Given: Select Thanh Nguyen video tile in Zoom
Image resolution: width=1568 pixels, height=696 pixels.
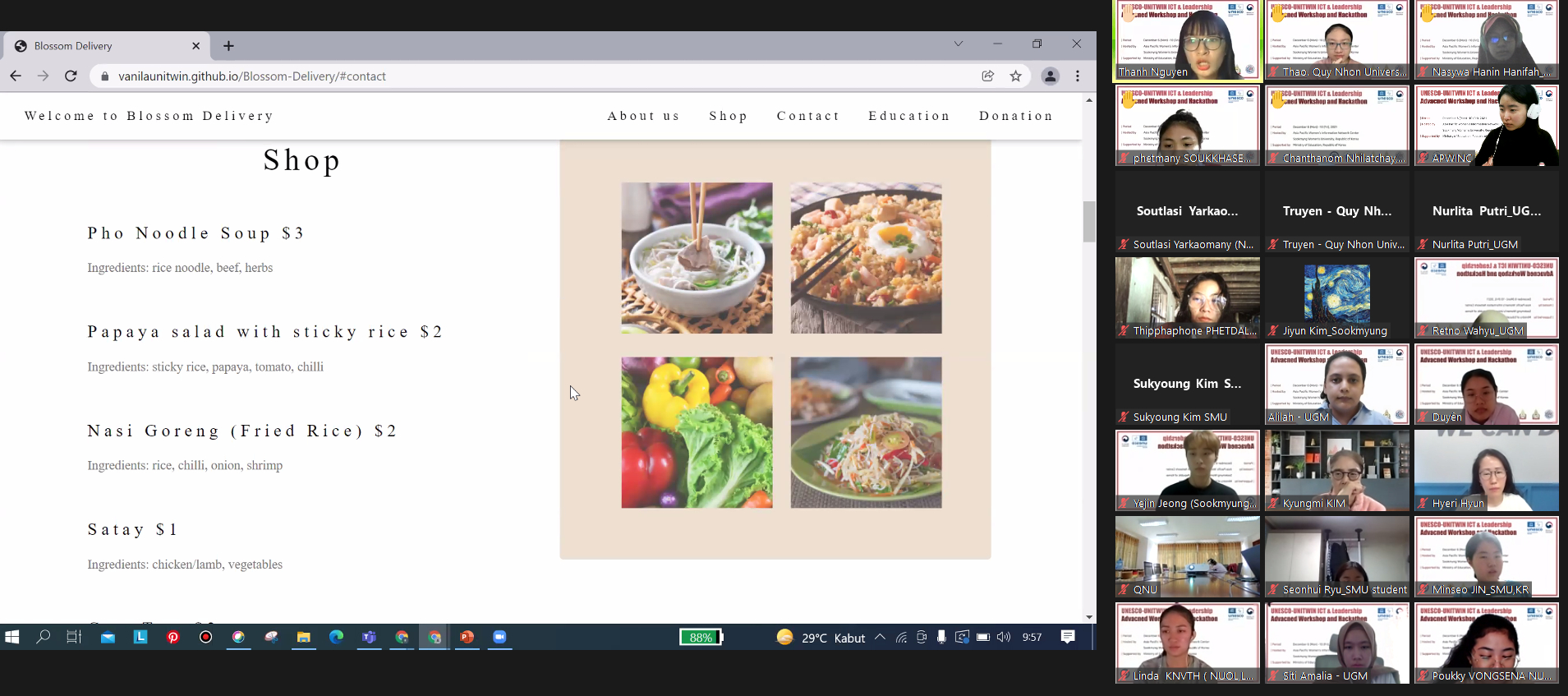Looking at the screenshot, I should point(1187,40).
